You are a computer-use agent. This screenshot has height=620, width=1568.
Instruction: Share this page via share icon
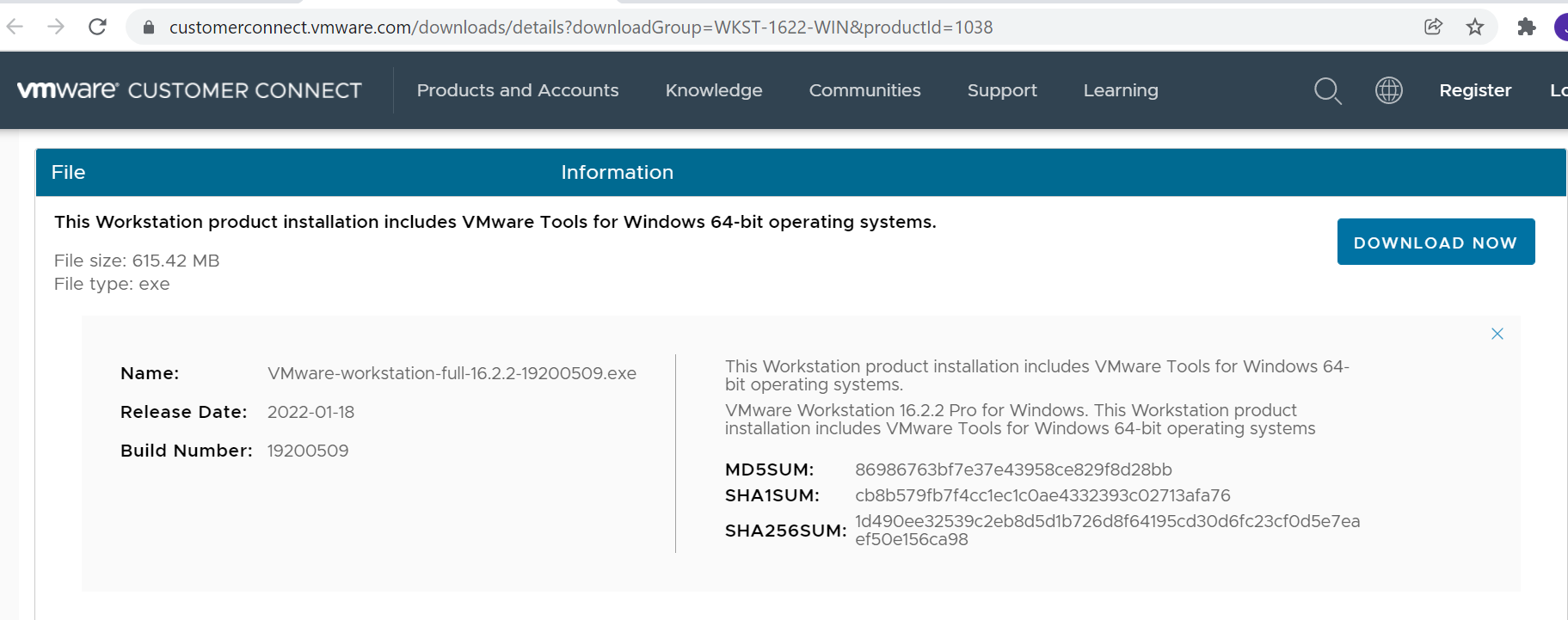pos(1433,27)
